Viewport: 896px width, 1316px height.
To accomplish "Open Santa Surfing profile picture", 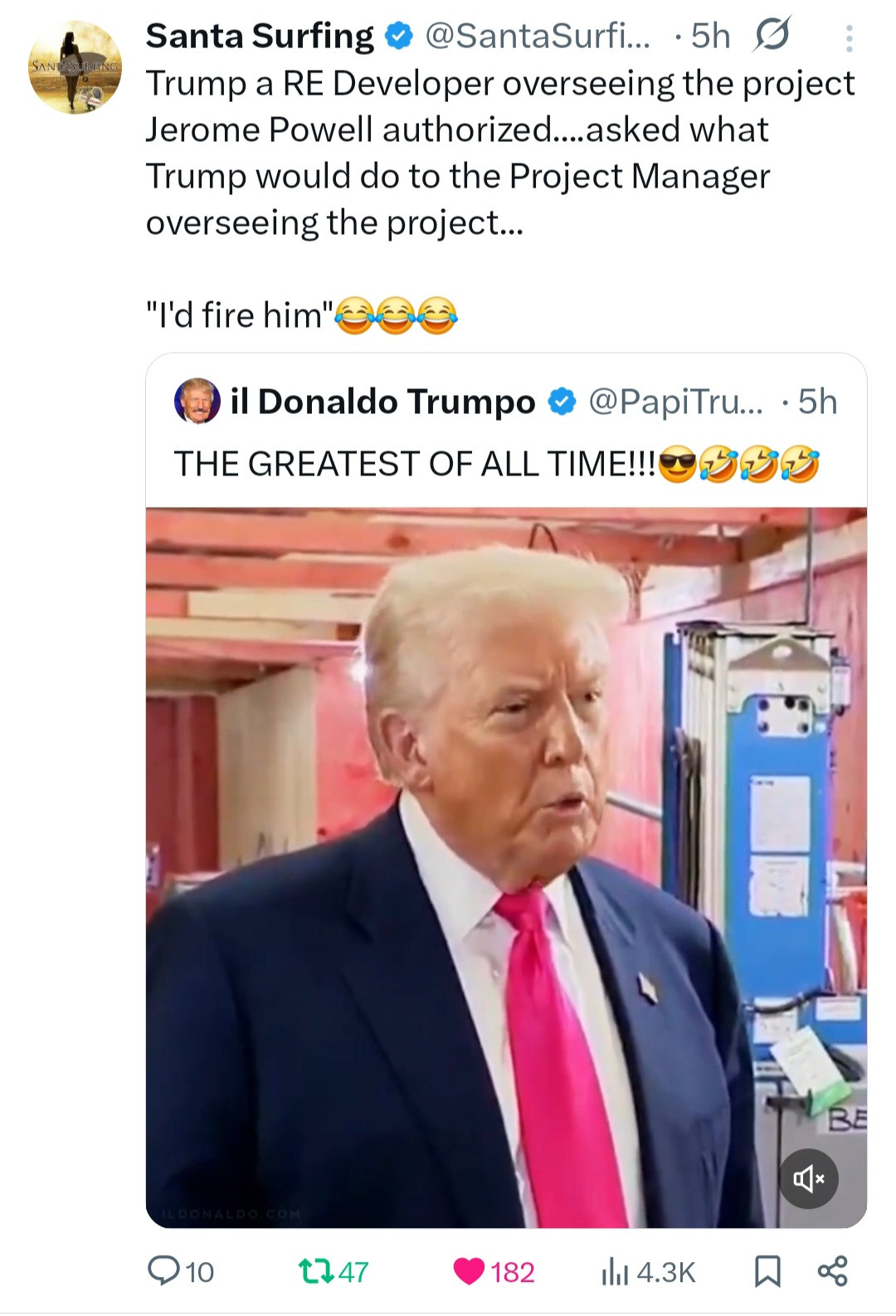I will [x=75, y=68].
